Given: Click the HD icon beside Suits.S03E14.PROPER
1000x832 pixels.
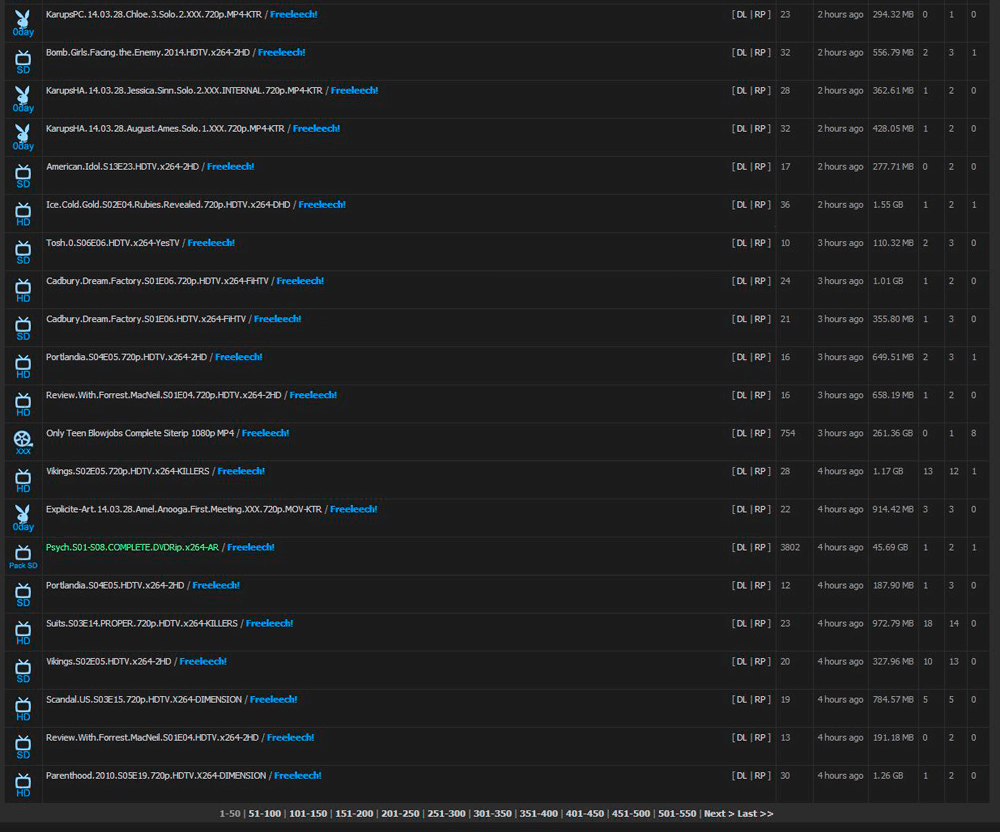Looking at the screenshot, I should pos(23,633).
